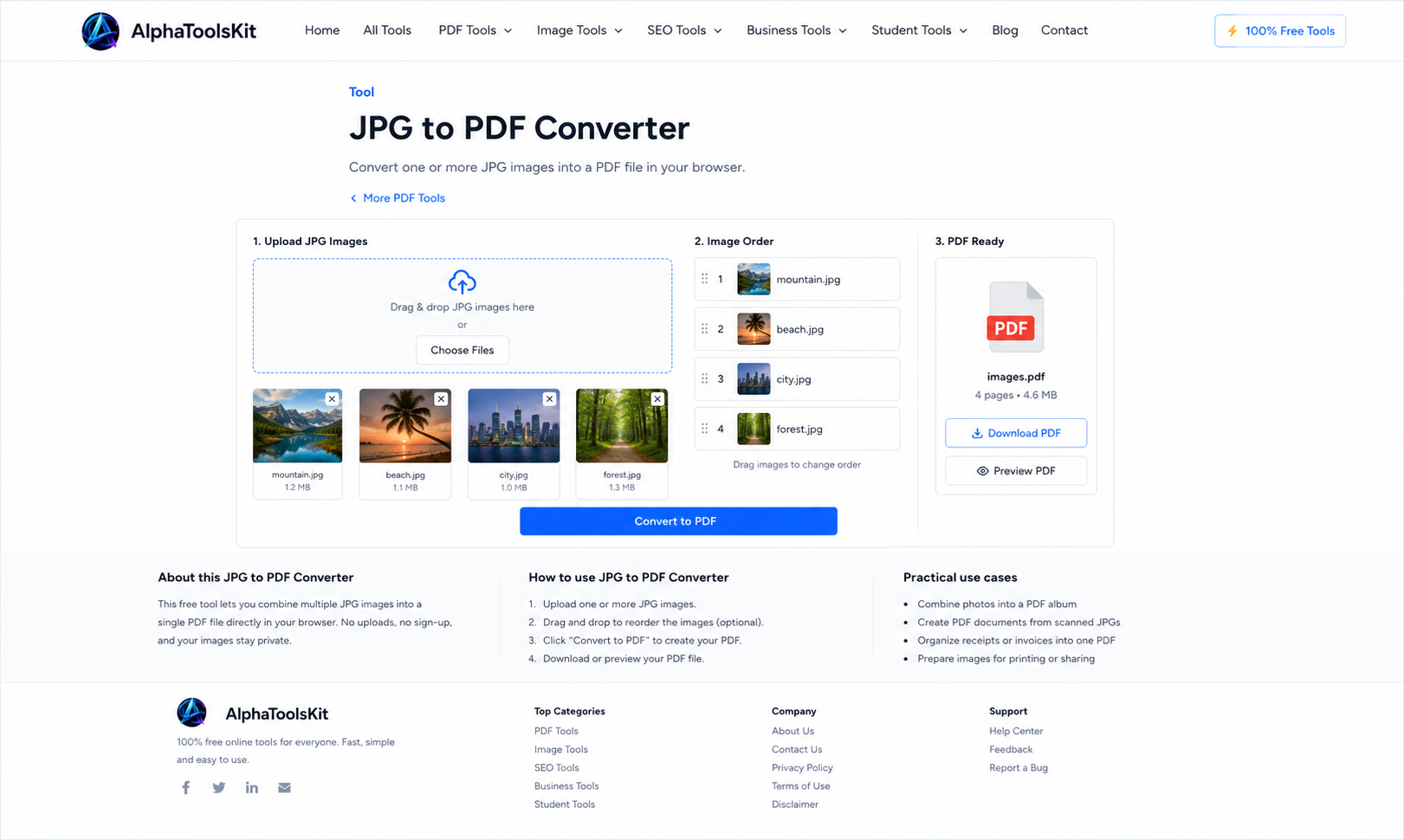The width and height of the screenshot is (1404, 840).
Task: Click the Tool breadcrumb label
Action: coord(361,92)
